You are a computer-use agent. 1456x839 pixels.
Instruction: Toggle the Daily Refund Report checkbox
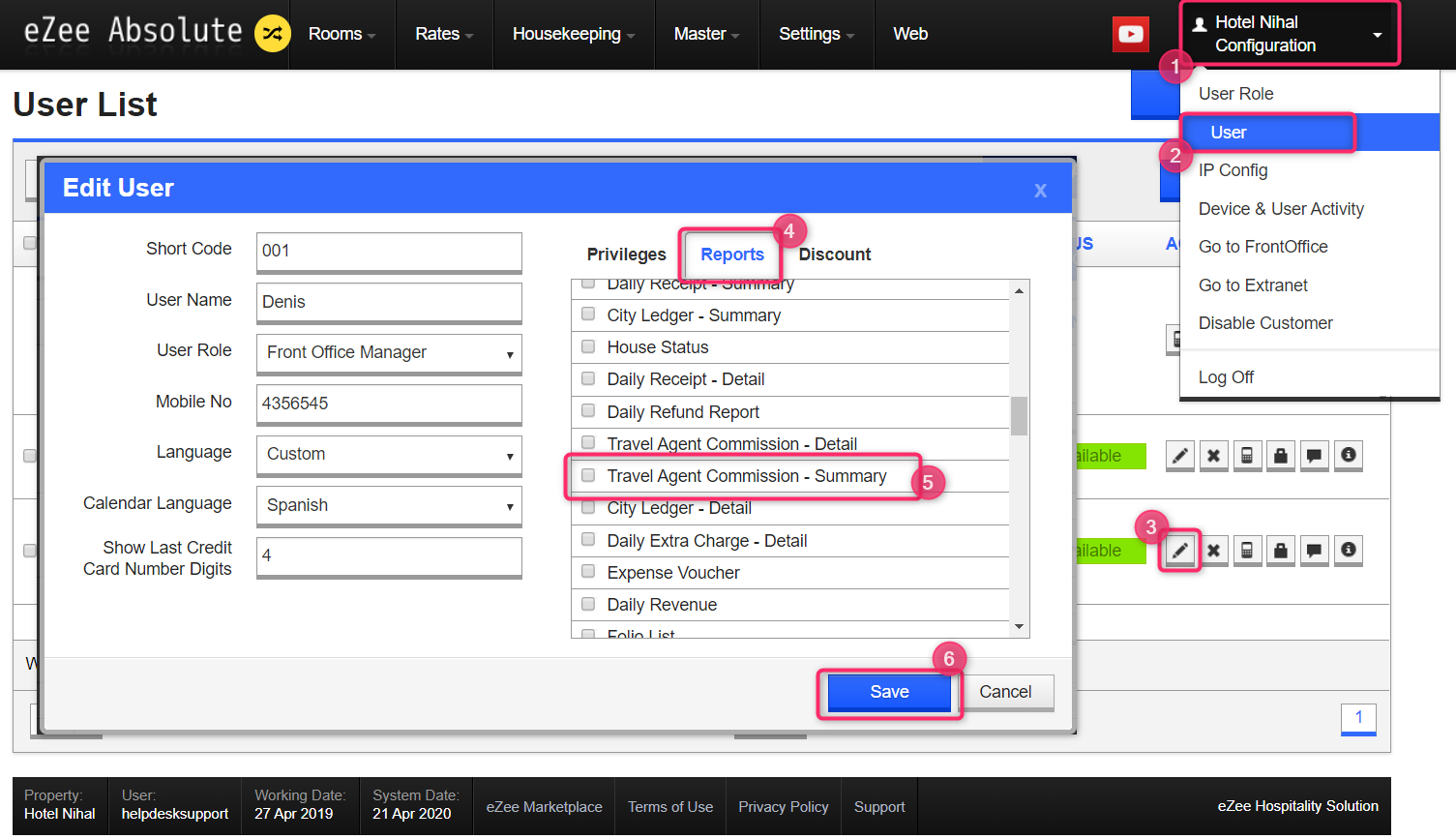[588, 411]
